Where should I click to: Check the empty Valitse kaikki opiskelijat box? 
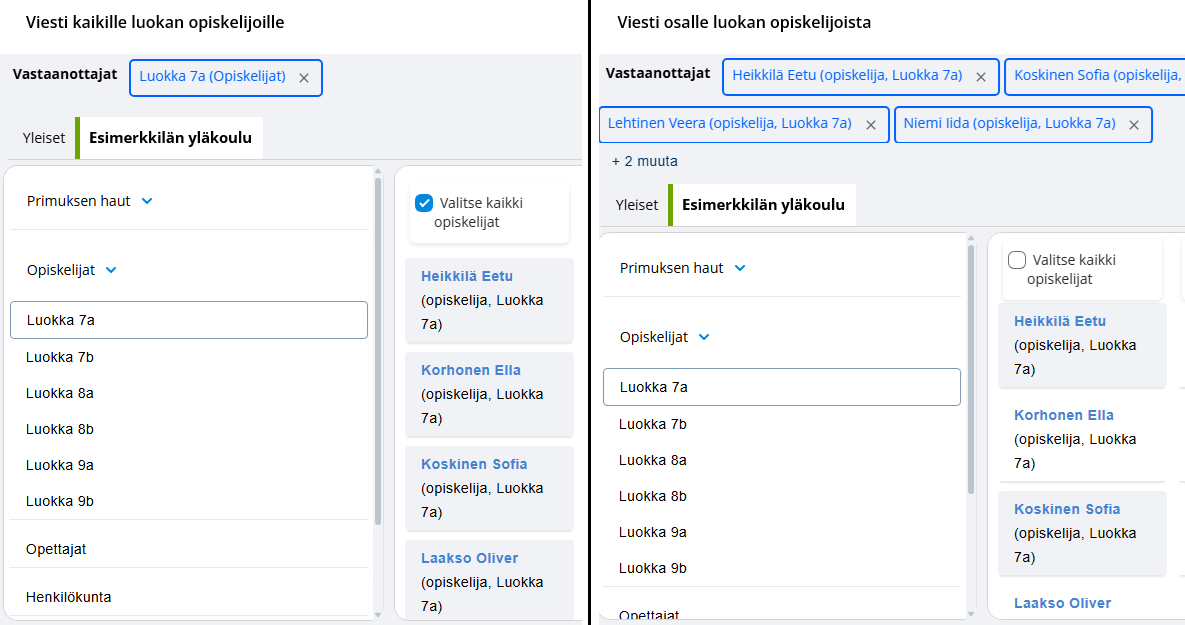point(1017,260)
